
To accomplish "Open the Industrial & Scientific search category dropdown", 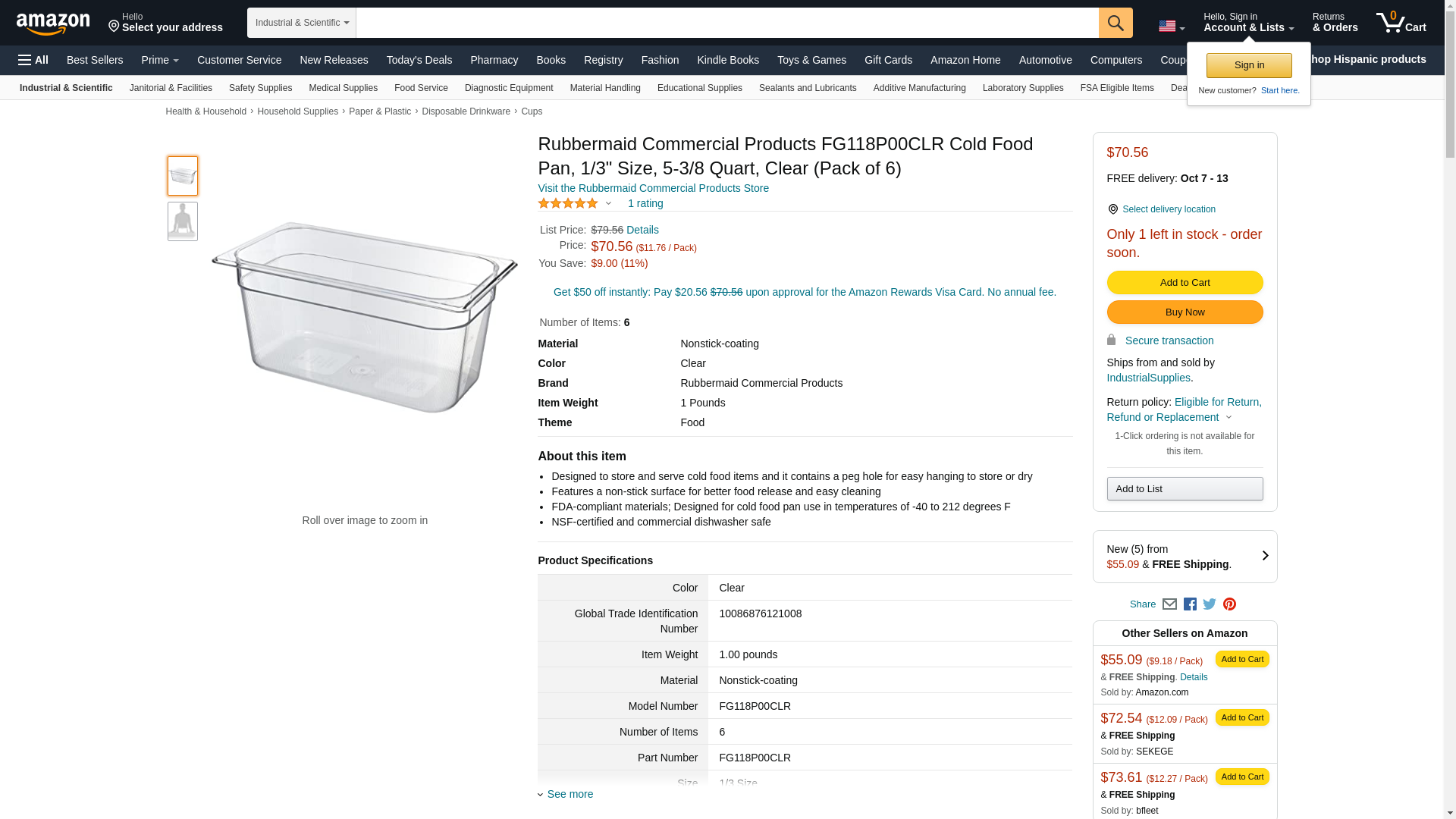I will pos(302,23).
